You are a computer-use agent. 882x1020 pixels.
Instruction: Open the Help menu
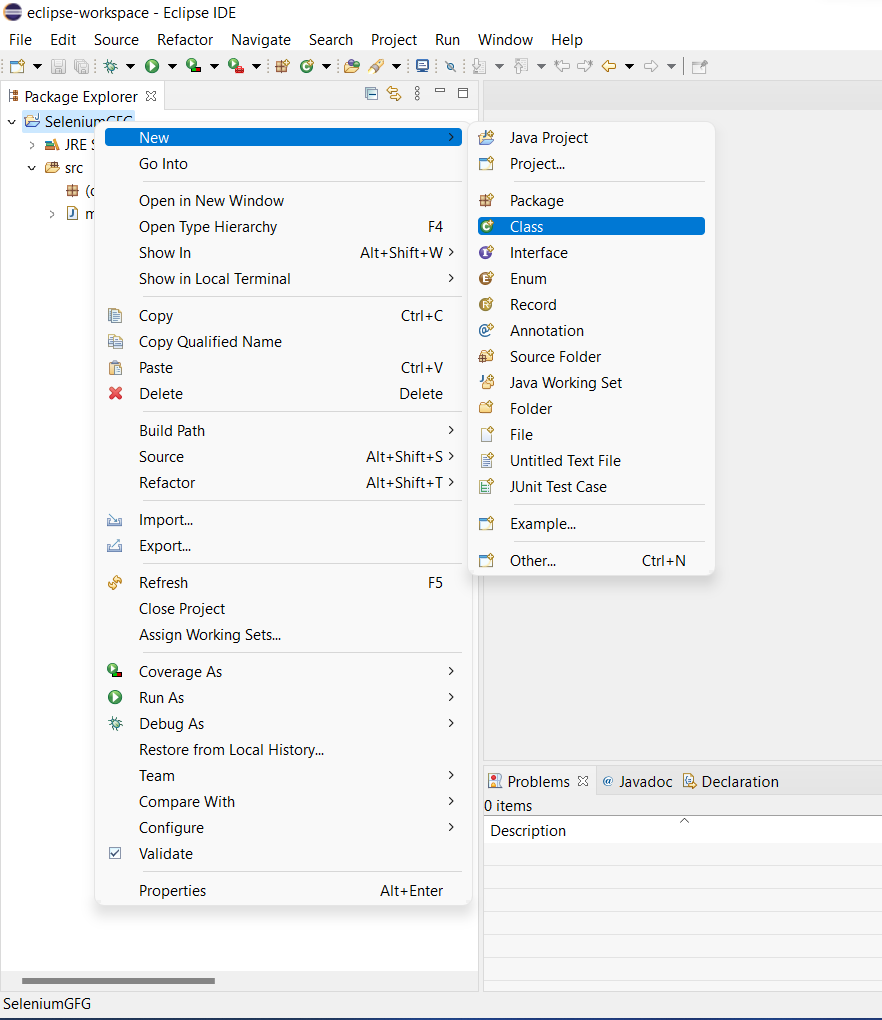click(567, 40)
